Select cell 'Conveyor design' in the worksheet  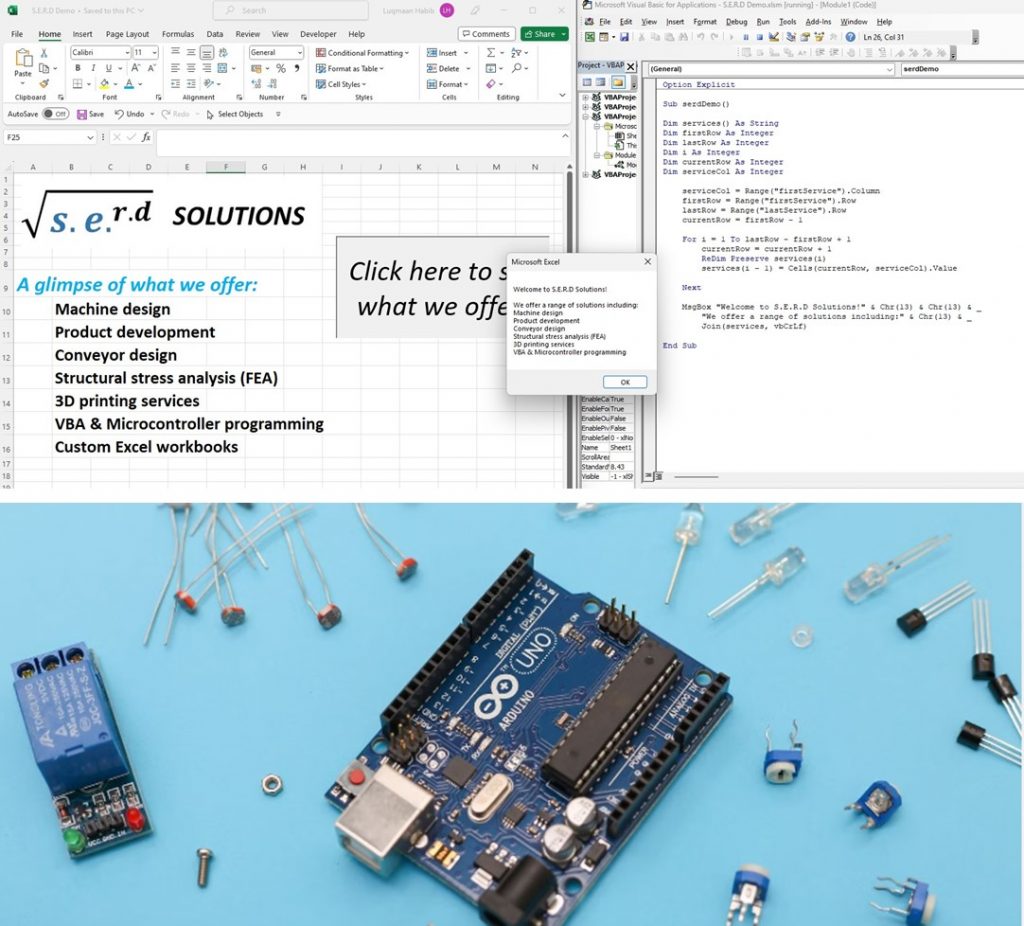116,355
